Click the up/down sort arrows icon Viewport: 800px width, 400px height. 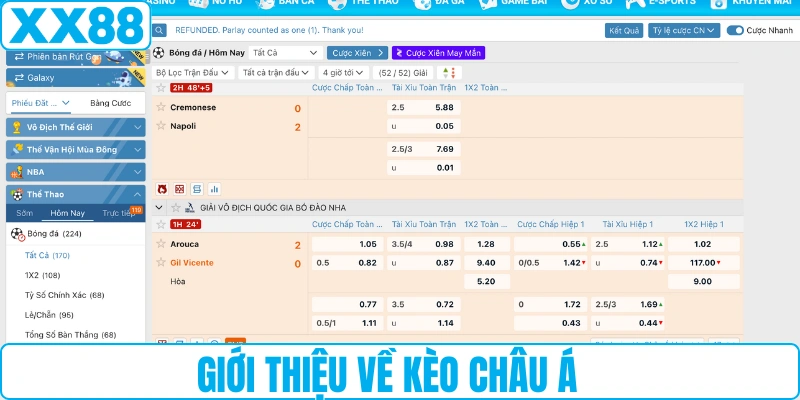coord(449,72)
